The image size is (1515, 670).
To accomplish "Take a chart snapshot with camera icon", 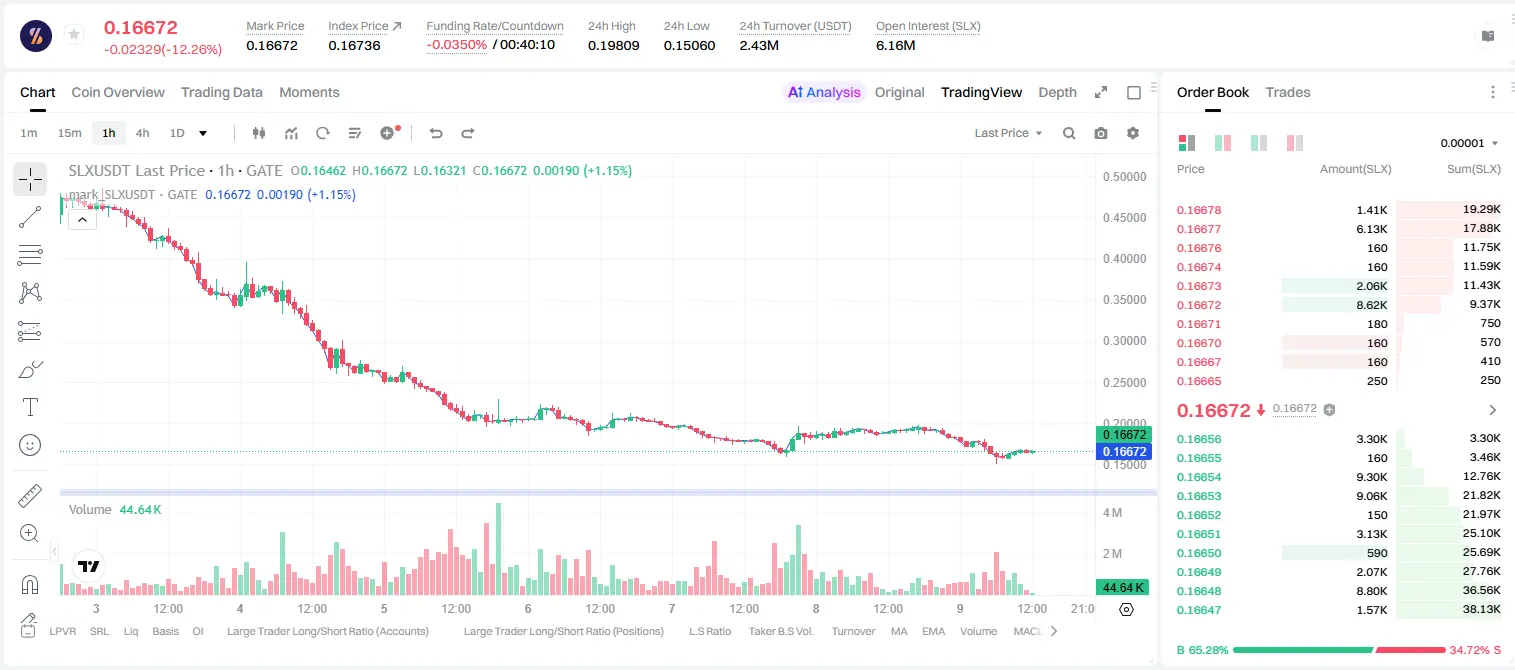I will point(1101,133).
